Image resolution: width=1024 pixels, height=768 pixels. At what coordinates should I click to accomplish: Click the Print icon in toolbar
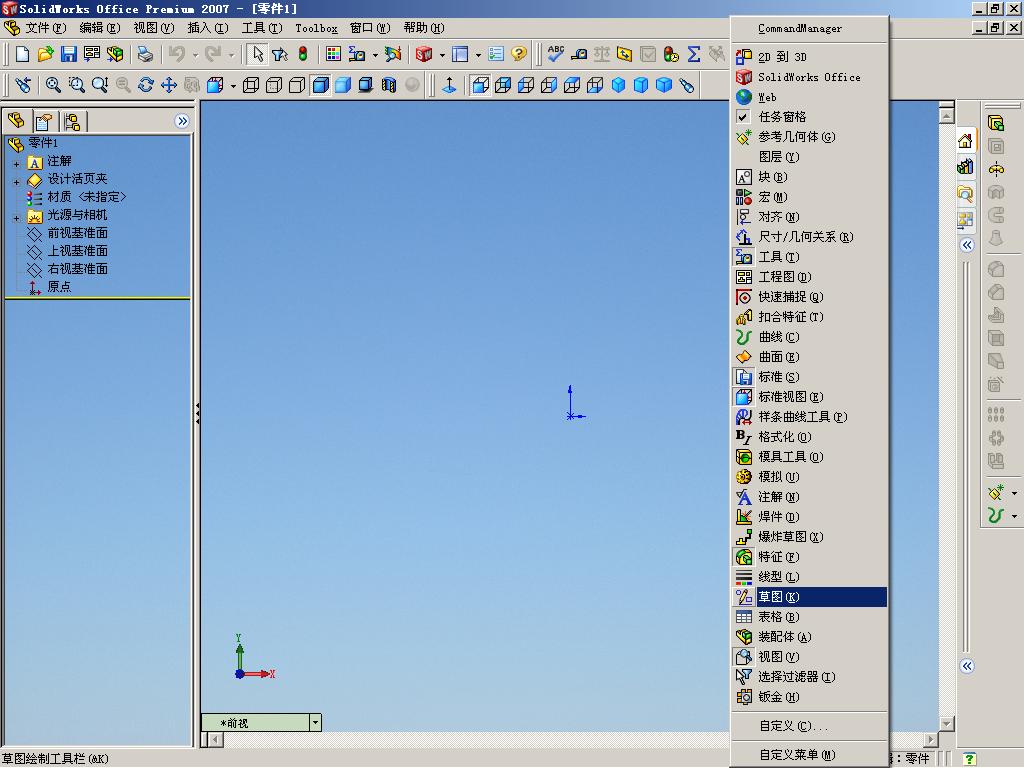click(145, 54)
